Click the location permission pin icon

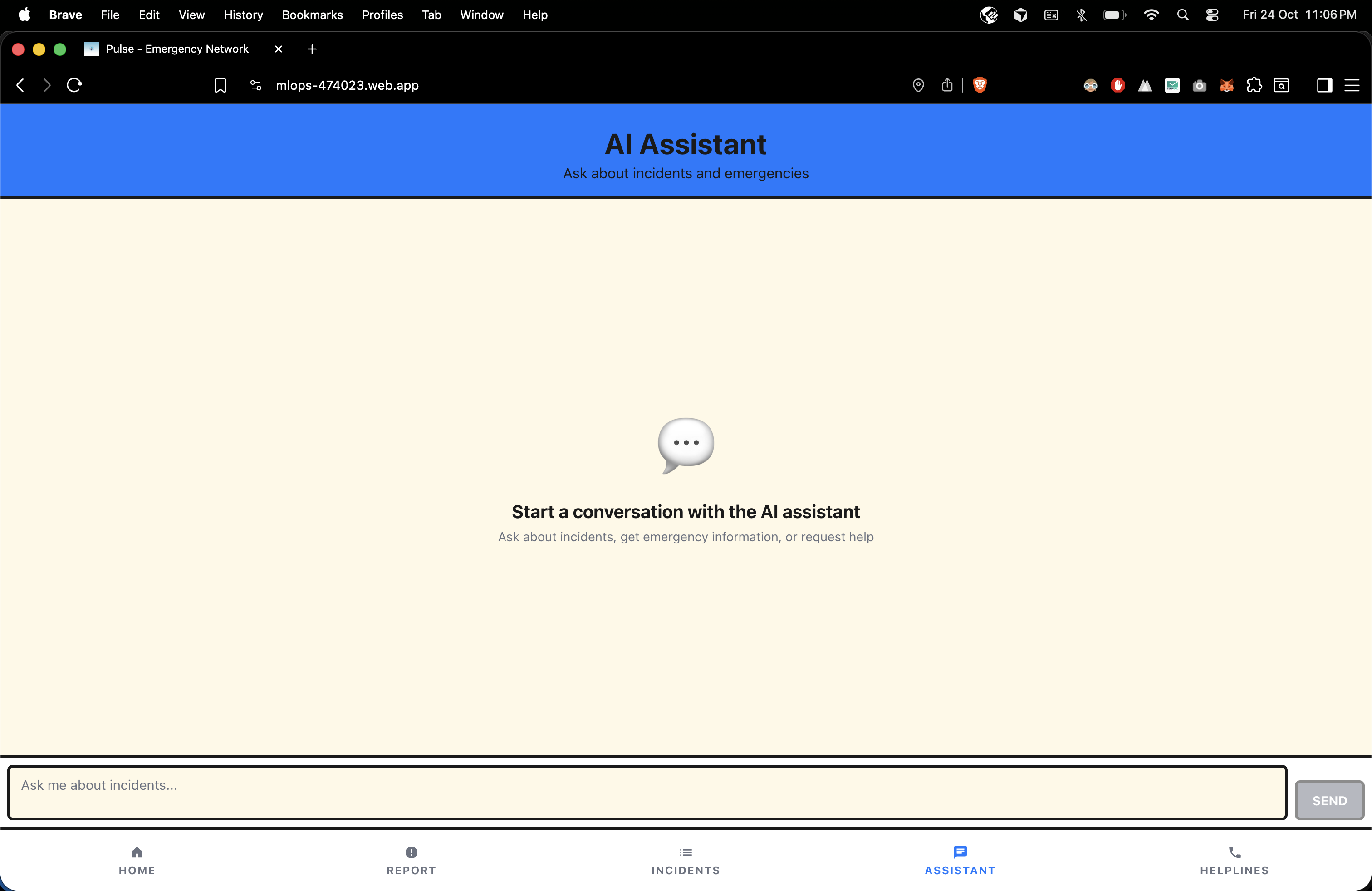click(x=918, y=85)
